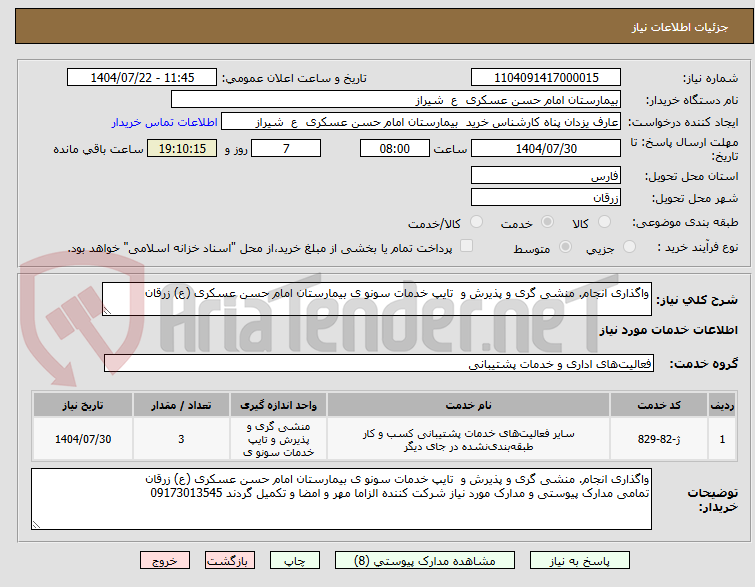Screen dimensions: 755x587
Task: Click the گروه خدمت field
Action: tap(378, 364)
